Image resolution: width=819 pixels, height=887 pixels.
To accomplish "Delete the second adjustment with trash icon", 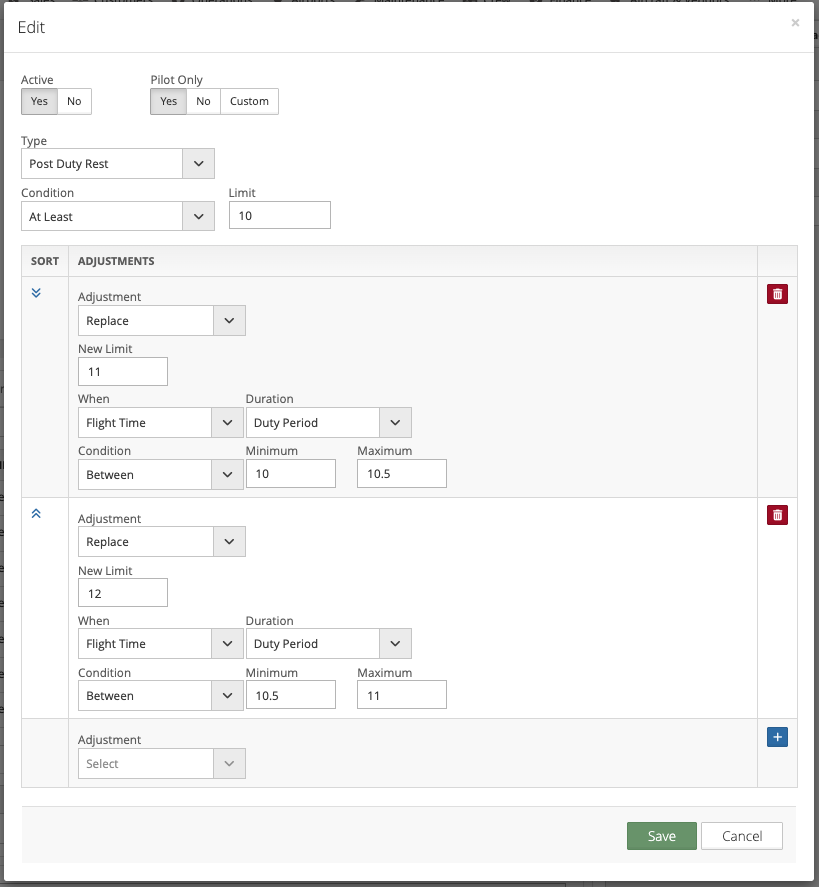I will pyautogui.click(x=777, y=515).
